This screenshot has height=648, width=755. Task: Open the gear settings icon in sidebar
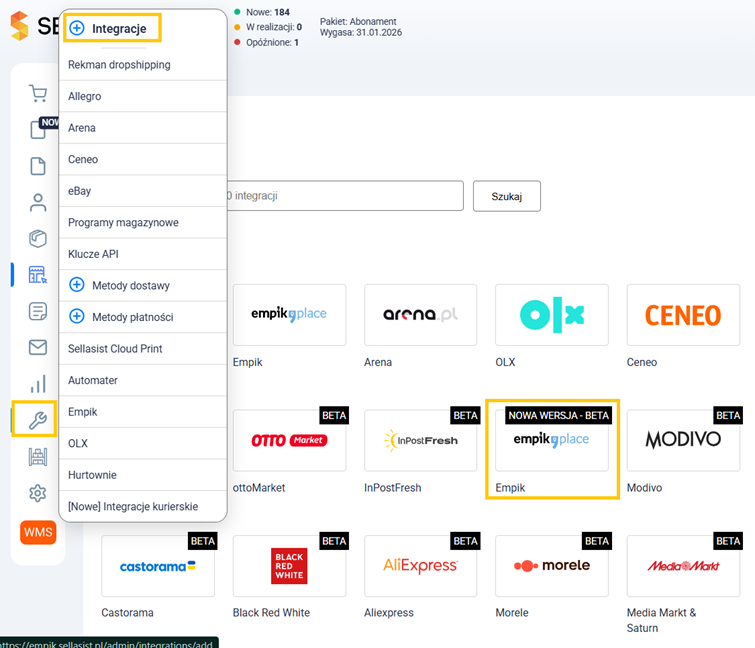click(x=38, y=493)
